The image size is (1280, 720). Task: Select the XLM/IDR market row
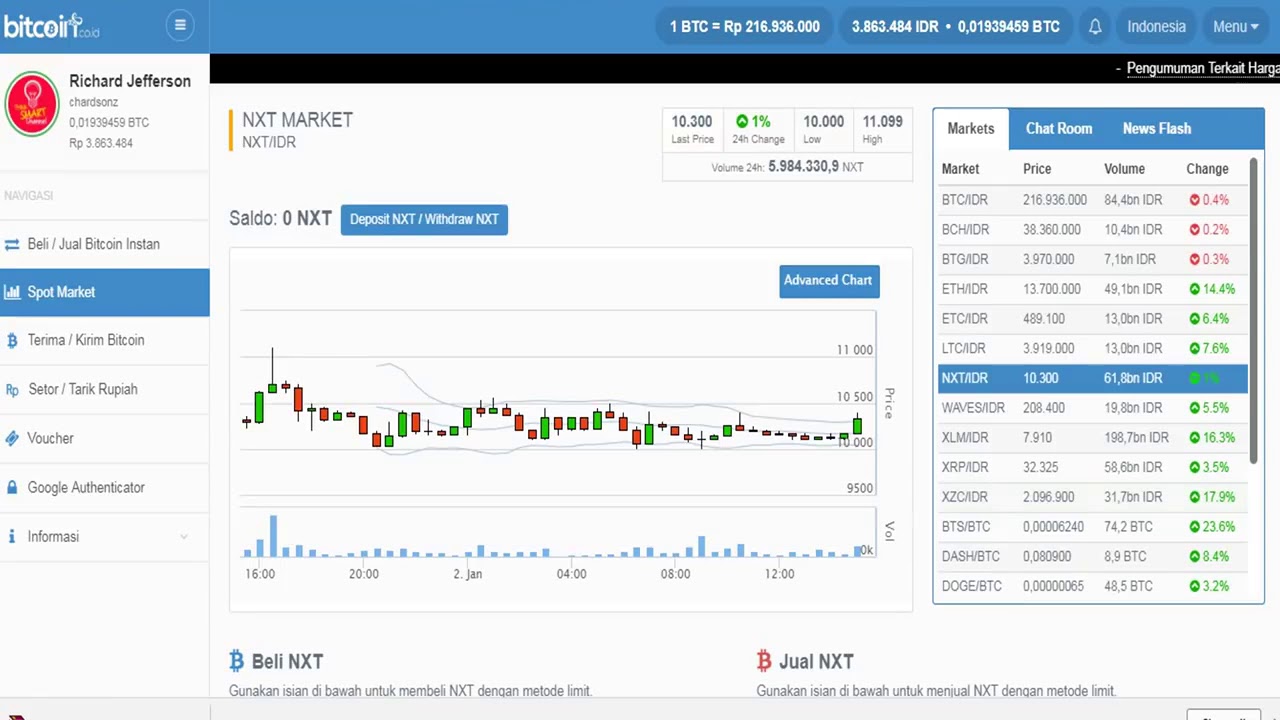(1093, 438)
